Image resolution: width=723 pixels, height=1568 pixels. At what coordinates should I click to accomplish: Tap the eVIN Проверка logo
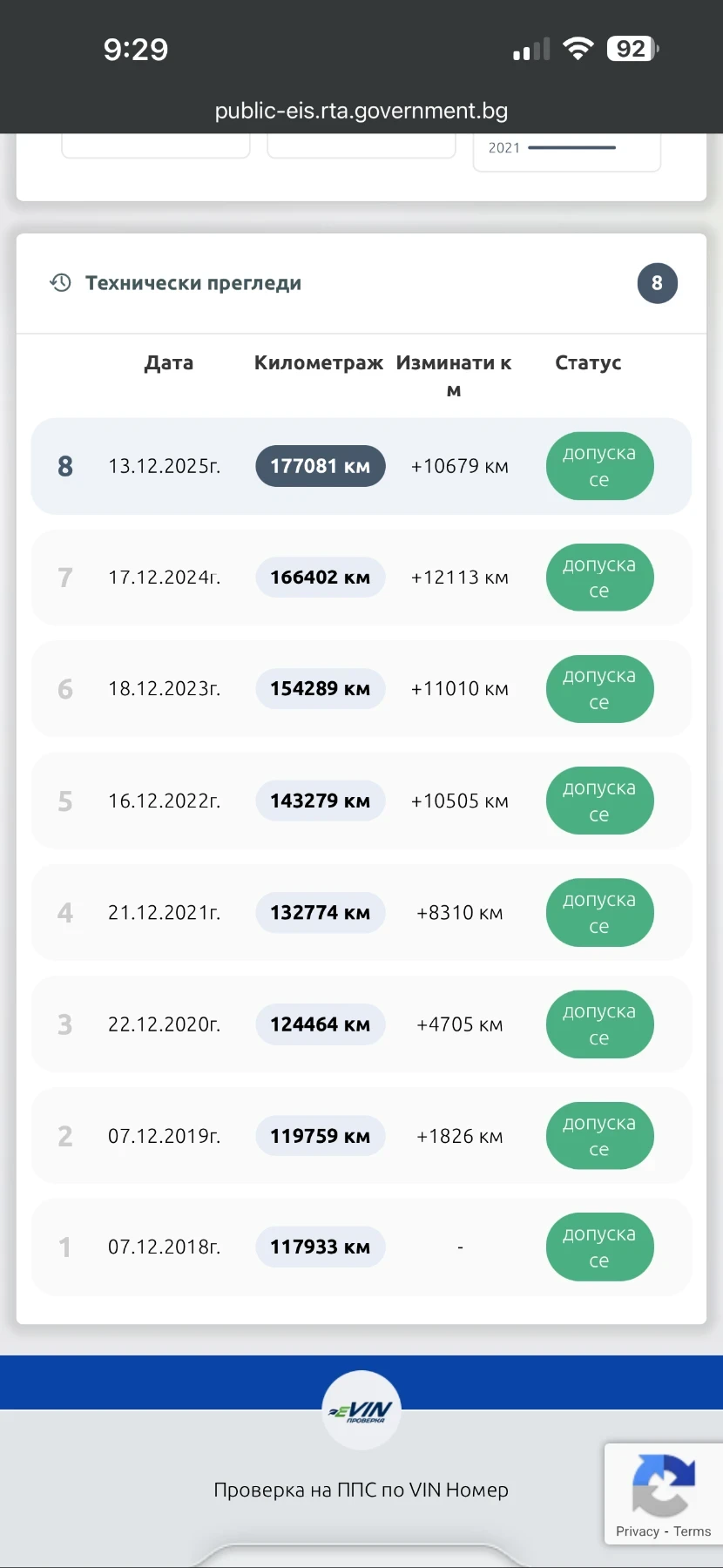point(361,1410)
